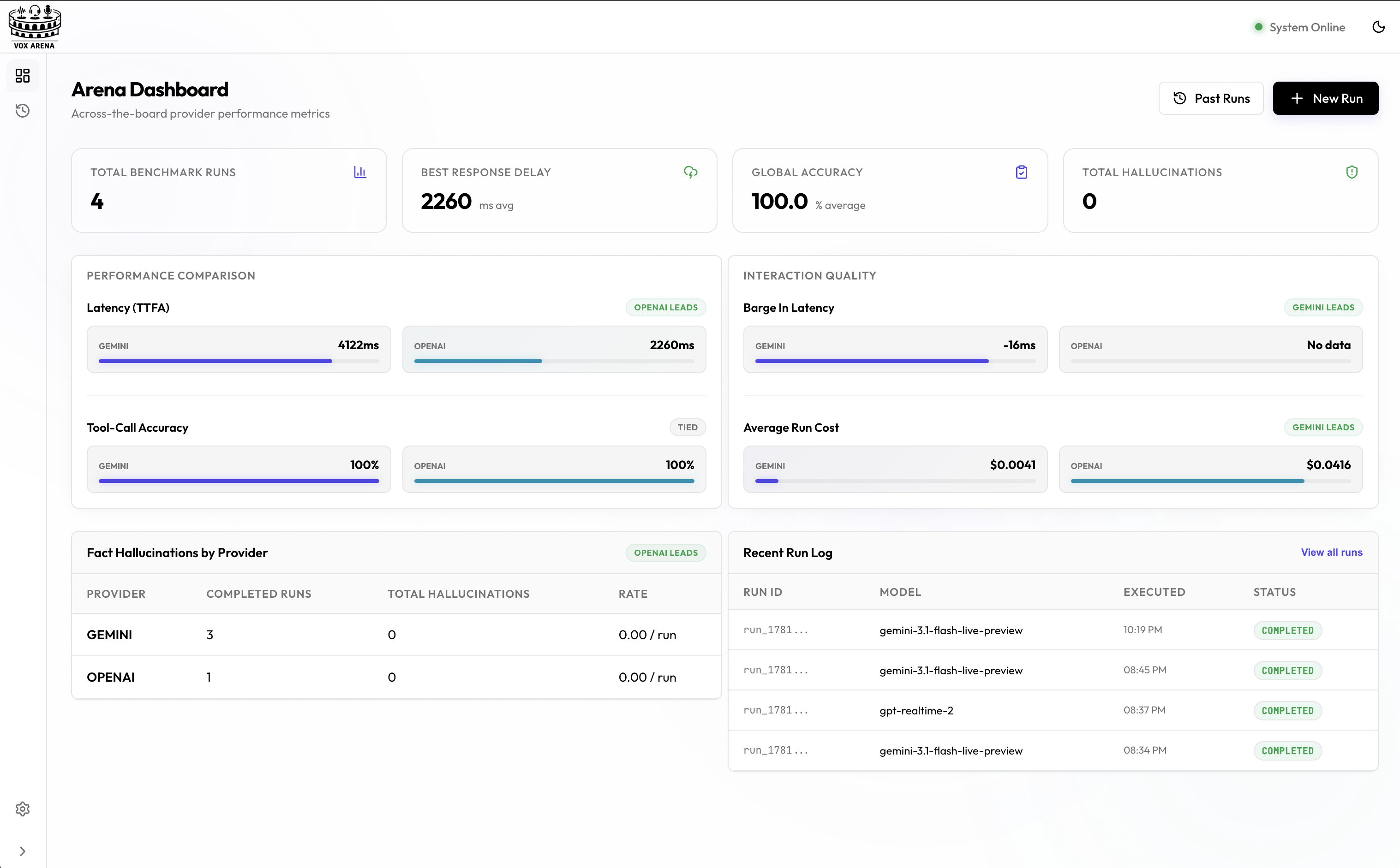Expand the sidebar with chevron arrow
The image size is (1400, 868).
(23, 851)
